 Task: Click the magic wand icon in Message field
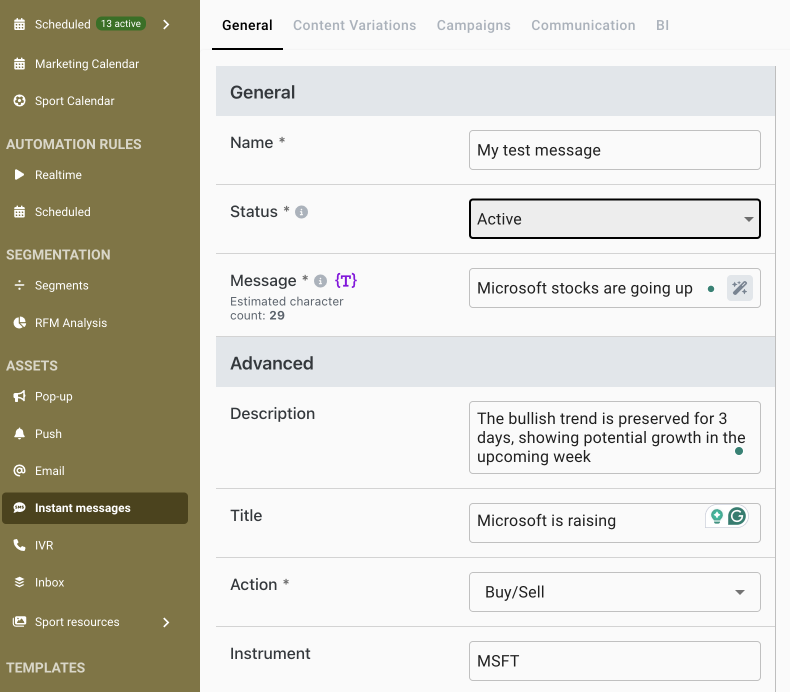pyautogui.click(x=740, y=289)
